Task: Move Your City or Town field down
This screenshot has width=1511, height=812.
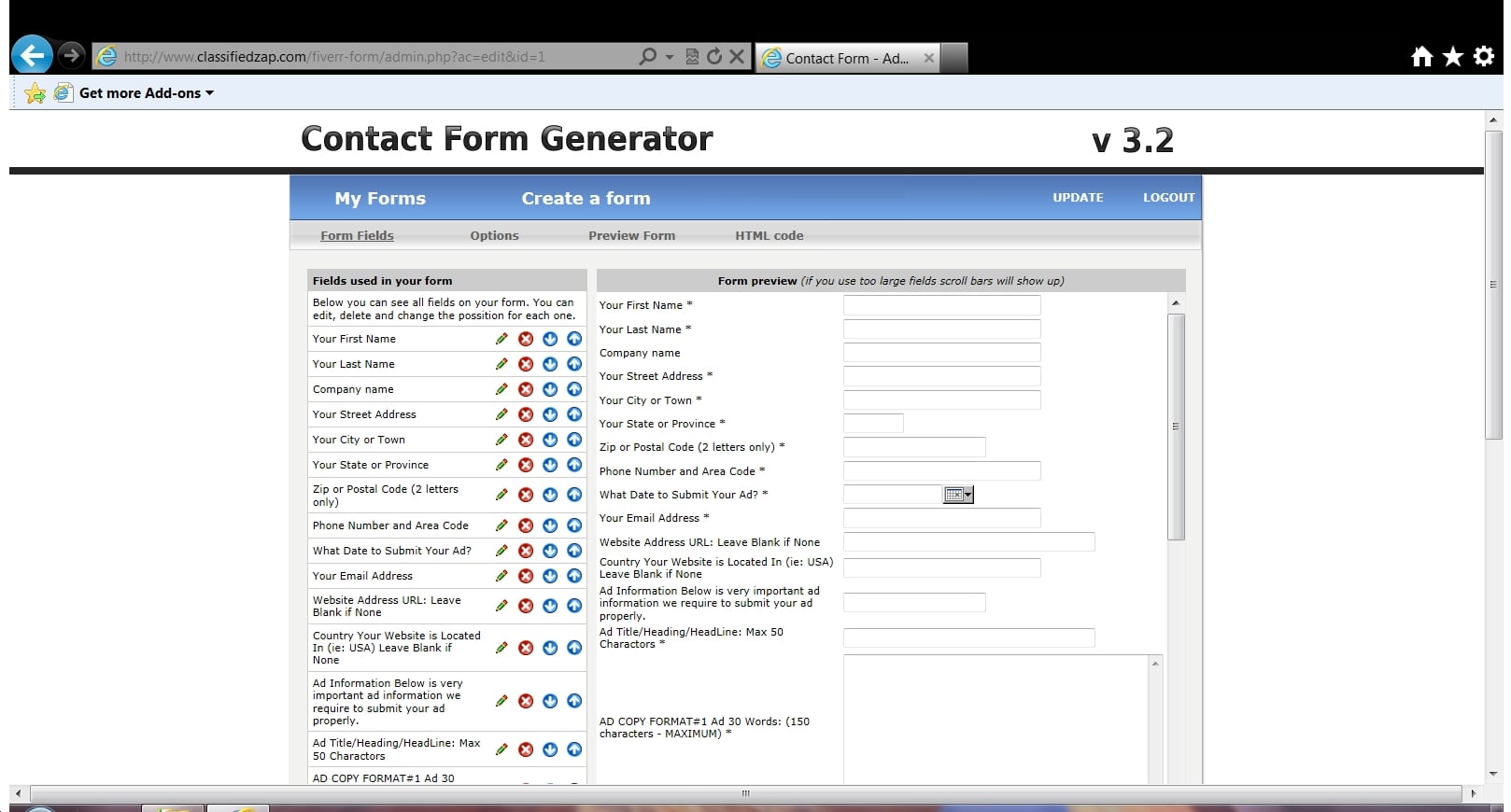Action: point(550,440)
